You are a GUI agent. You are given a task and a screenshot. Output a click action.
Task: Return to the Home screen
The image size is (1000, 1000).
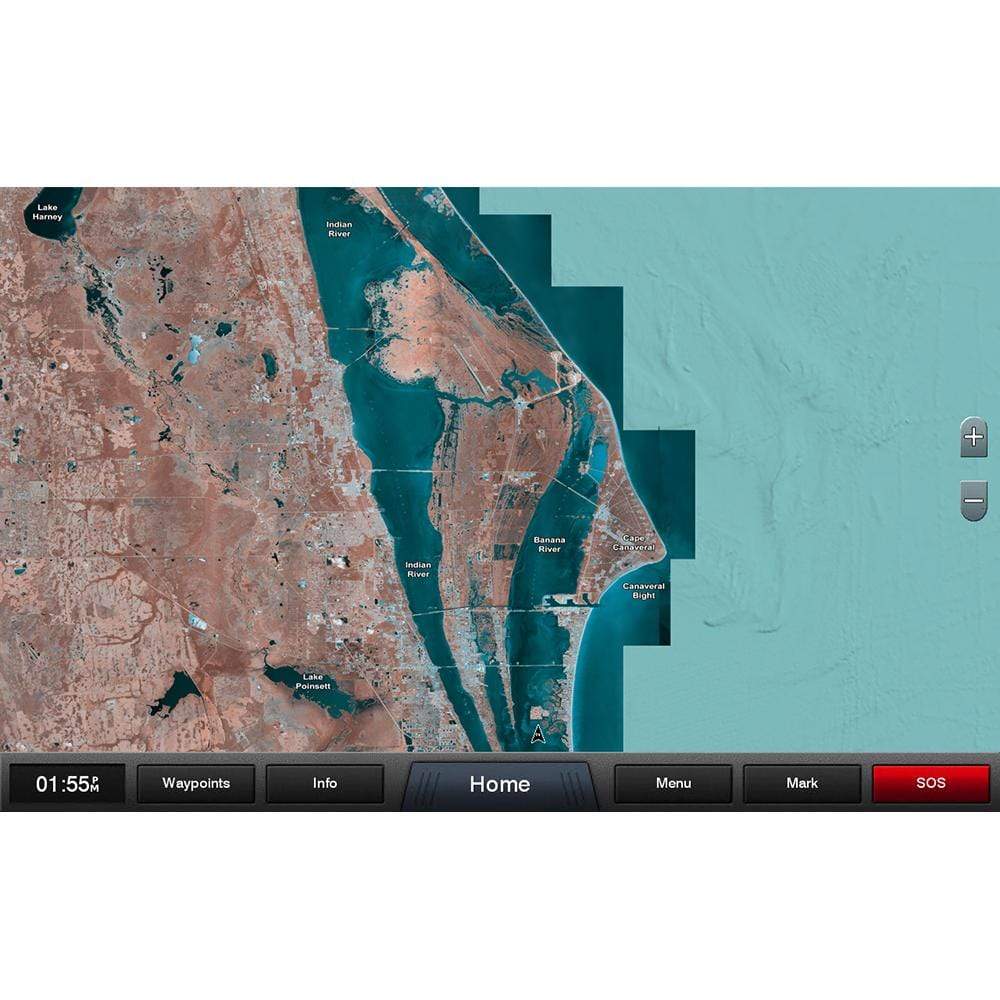(499, 785)
